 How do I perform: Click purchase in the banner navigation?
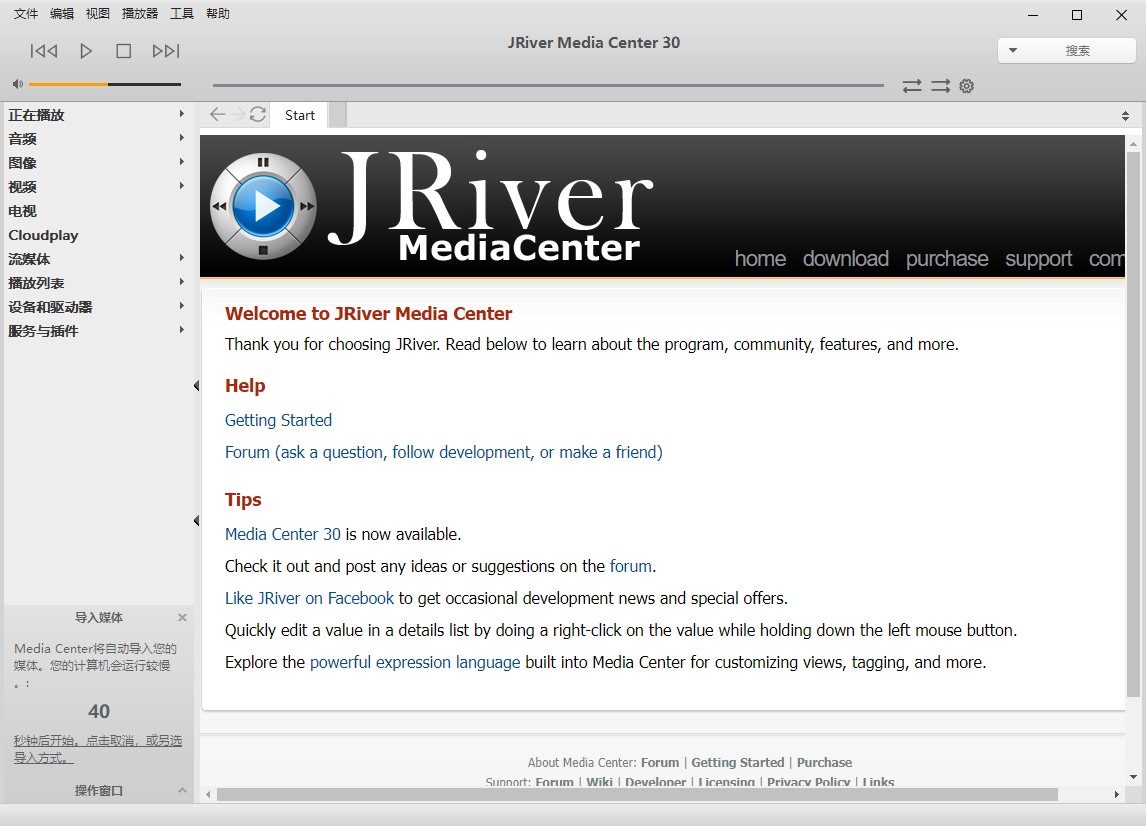tap(946, 259)
